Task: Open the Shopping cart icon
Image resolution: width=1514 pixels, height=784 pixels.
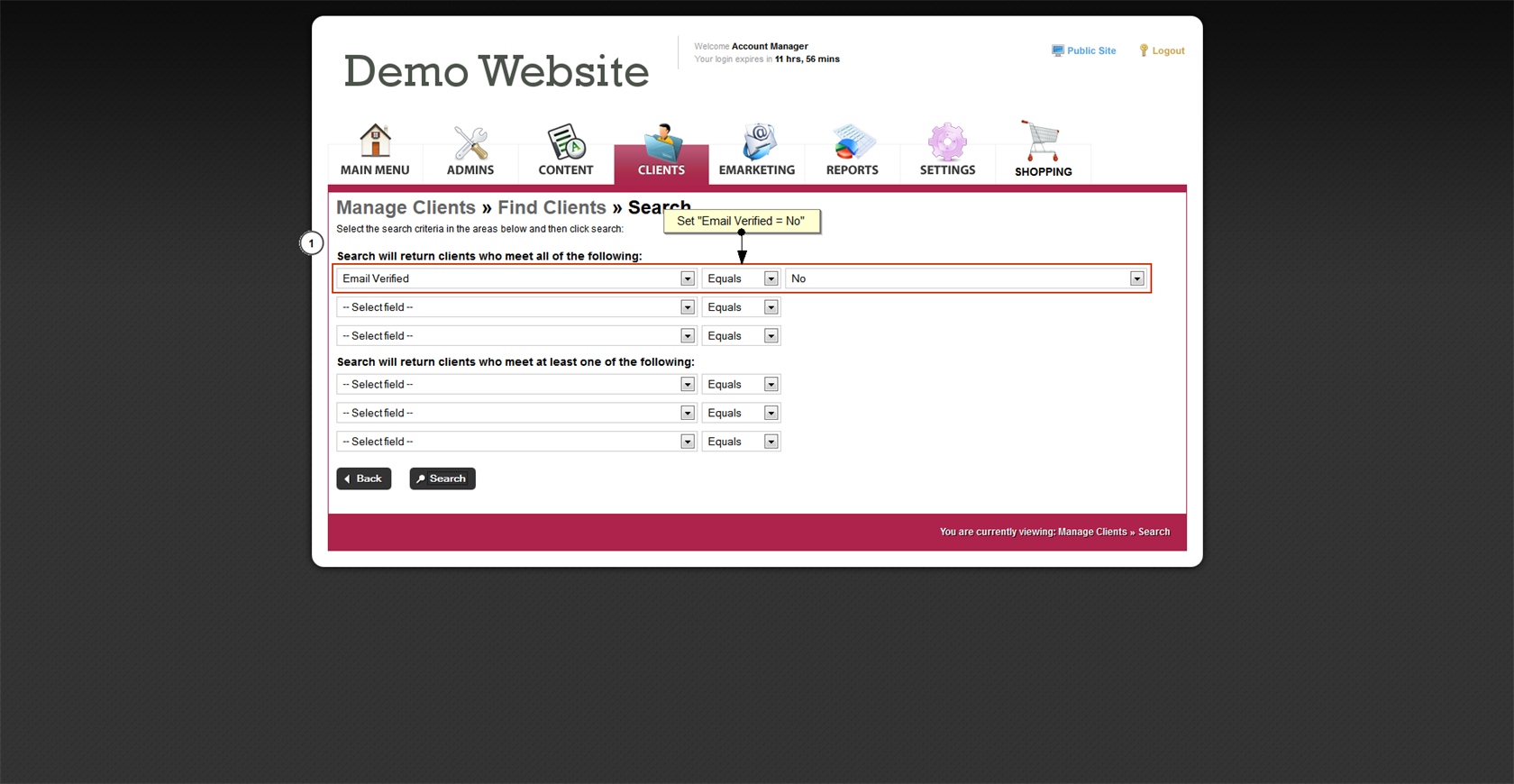Action: (x=1043, y=141)
